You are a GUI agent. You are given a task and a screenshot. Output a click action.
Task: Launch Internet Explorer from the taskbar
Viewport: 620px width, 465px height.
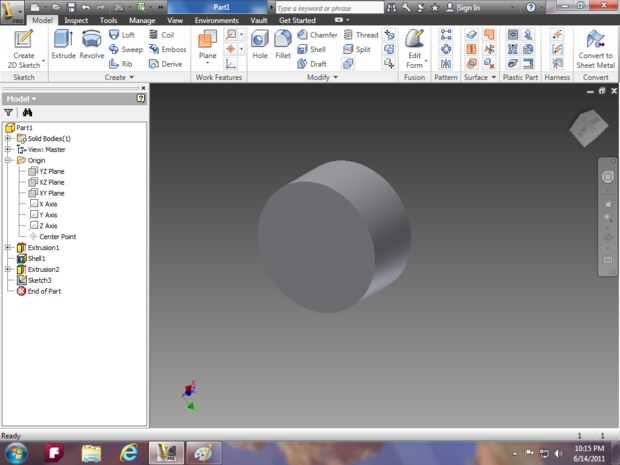pyautogui.click(x=127, y=452)
